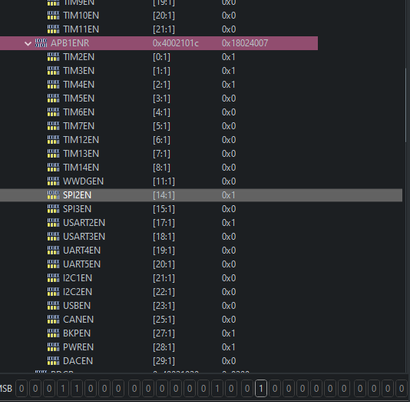Click the I2C2EN bitfield icon

pyautogui.click(x=53, y=292)
